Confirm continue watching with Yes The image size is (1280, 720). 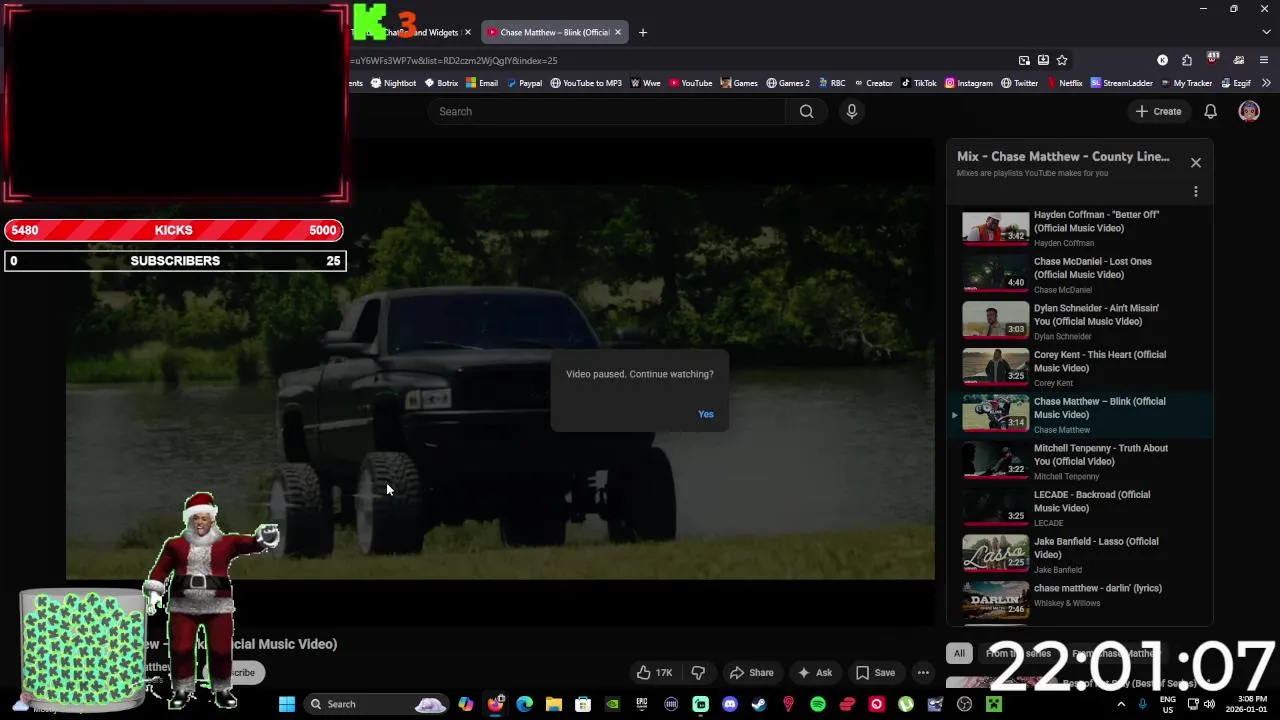(x=706, y=414)
